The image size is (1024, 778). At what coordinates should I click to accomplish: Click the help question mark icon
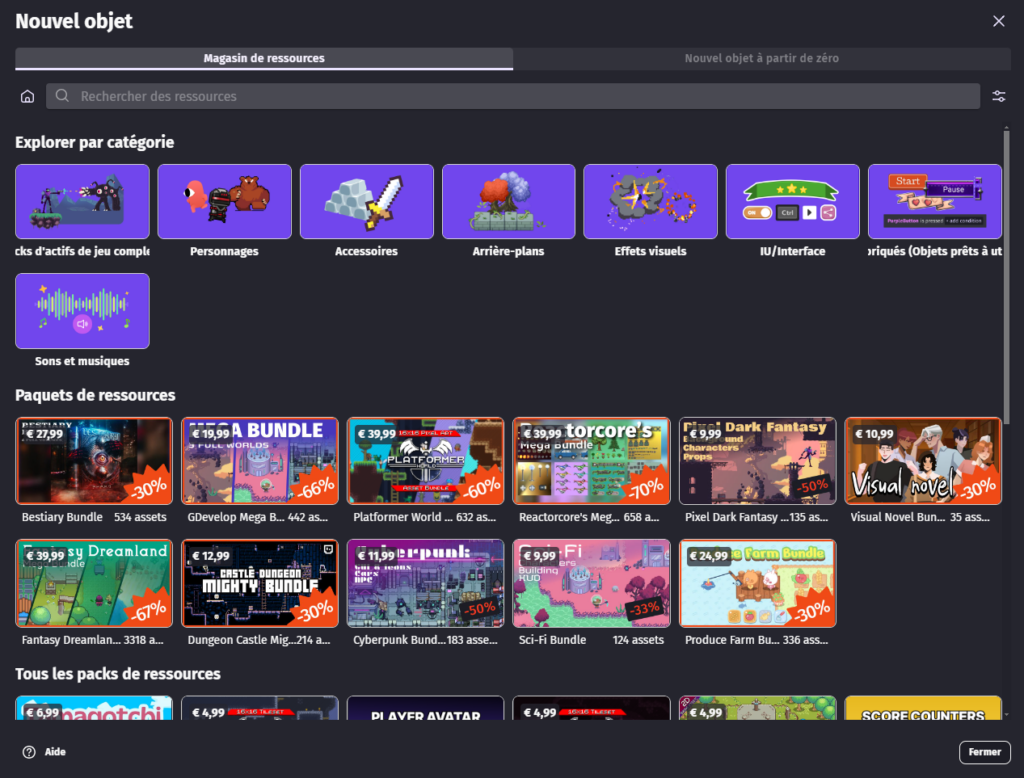(28, 752)
